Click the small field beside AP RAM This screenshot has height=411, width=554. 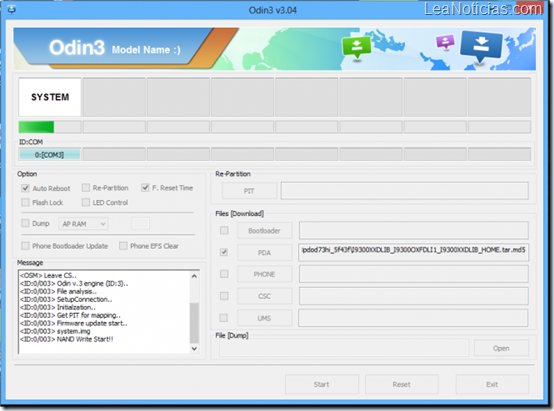141,224
